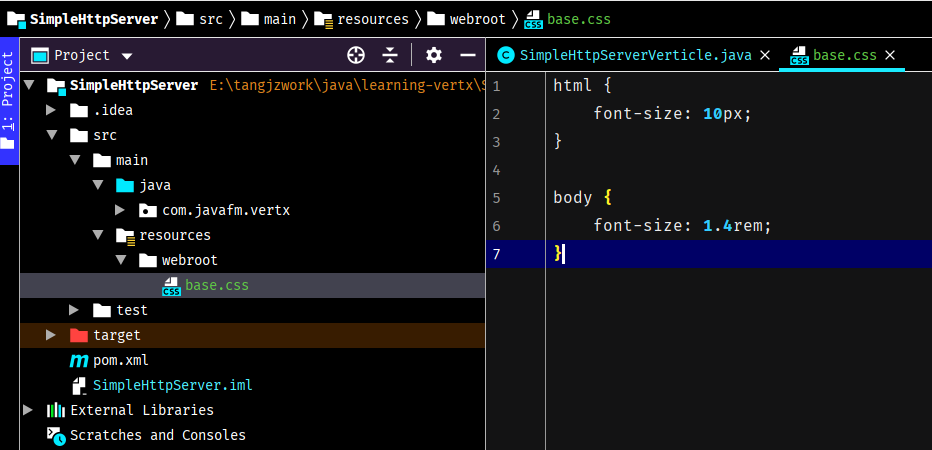Select base.css in the project tree
Image resolution: width=932 pixels, height=450 pixels.
point(216,285)
